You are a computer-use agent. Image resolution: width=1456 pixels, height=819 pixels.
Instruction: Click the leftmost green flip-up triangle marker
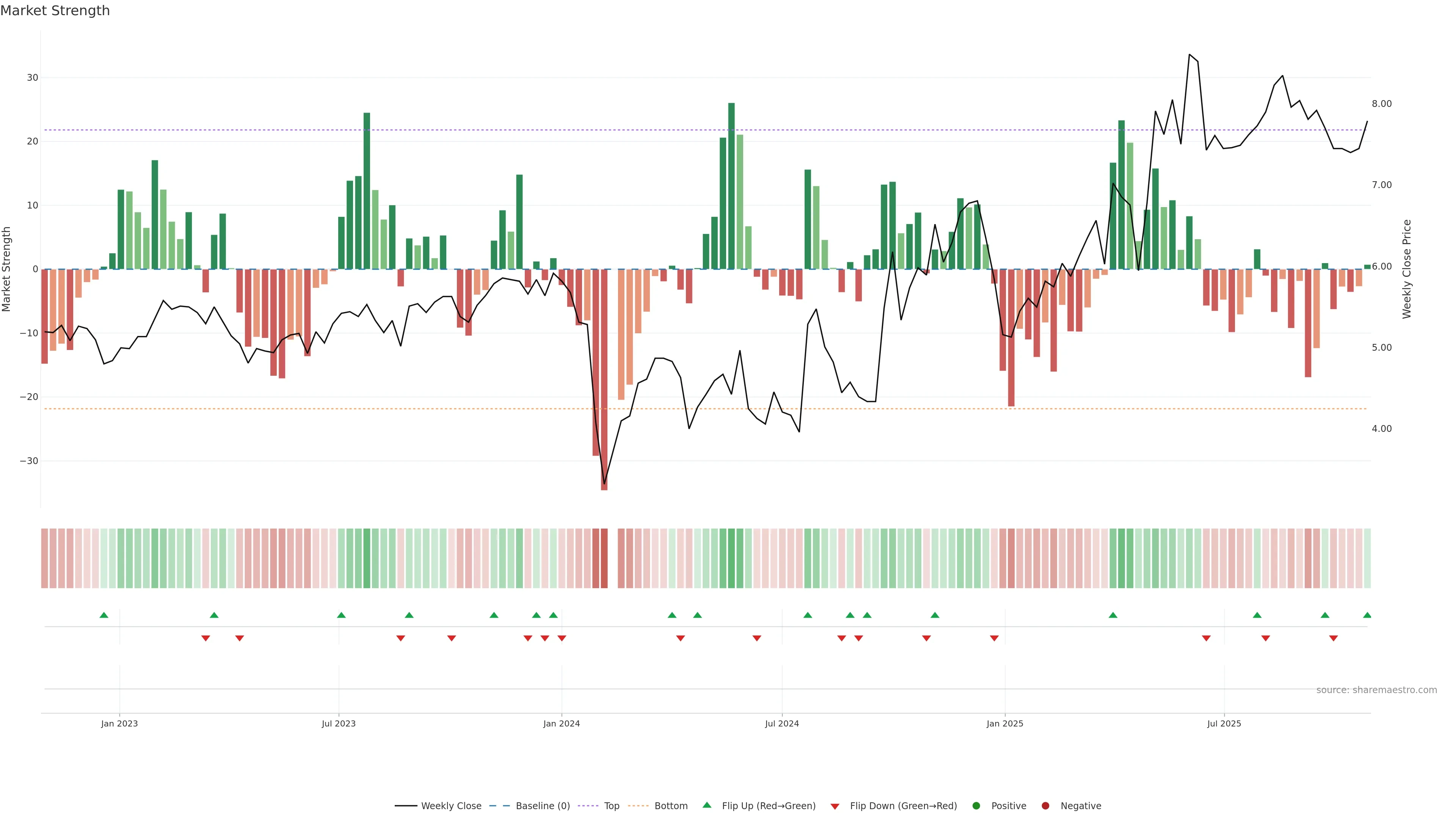tap(104, 615)
